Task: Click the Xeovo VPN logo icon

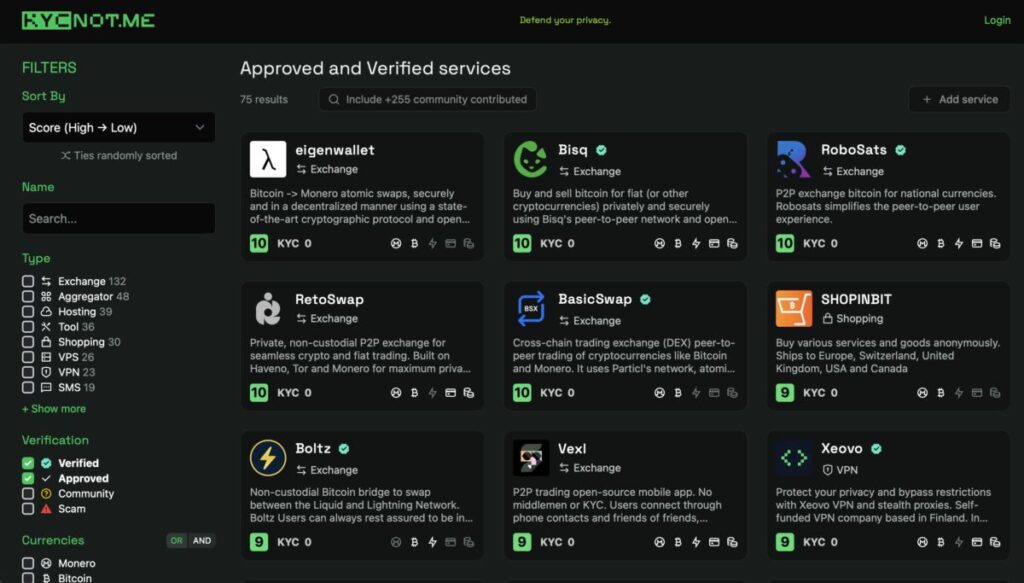Action: tap(794, 458)
